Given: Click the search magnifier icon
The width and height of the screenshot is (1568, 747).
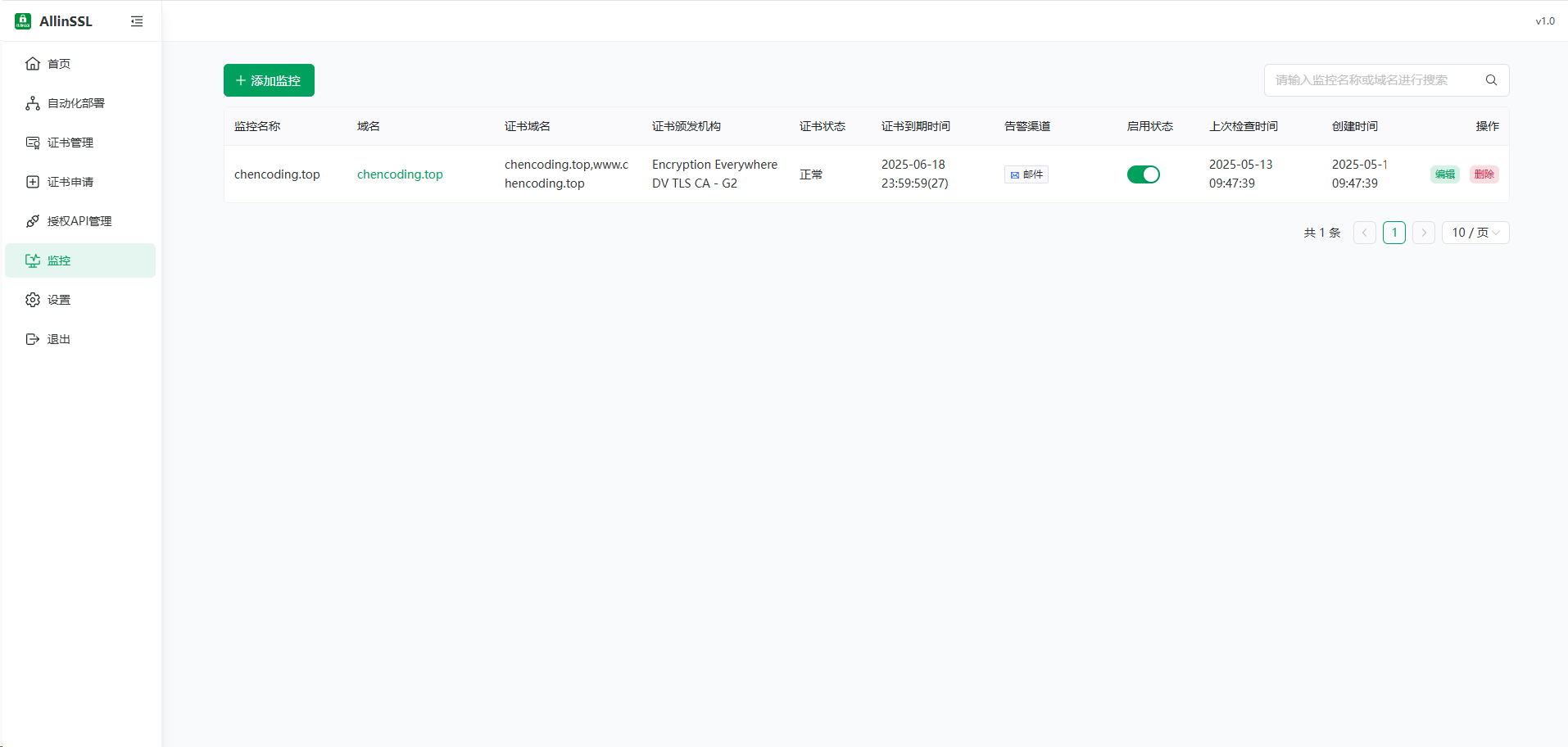Looking at the screenshot, I should [1491, 80].
